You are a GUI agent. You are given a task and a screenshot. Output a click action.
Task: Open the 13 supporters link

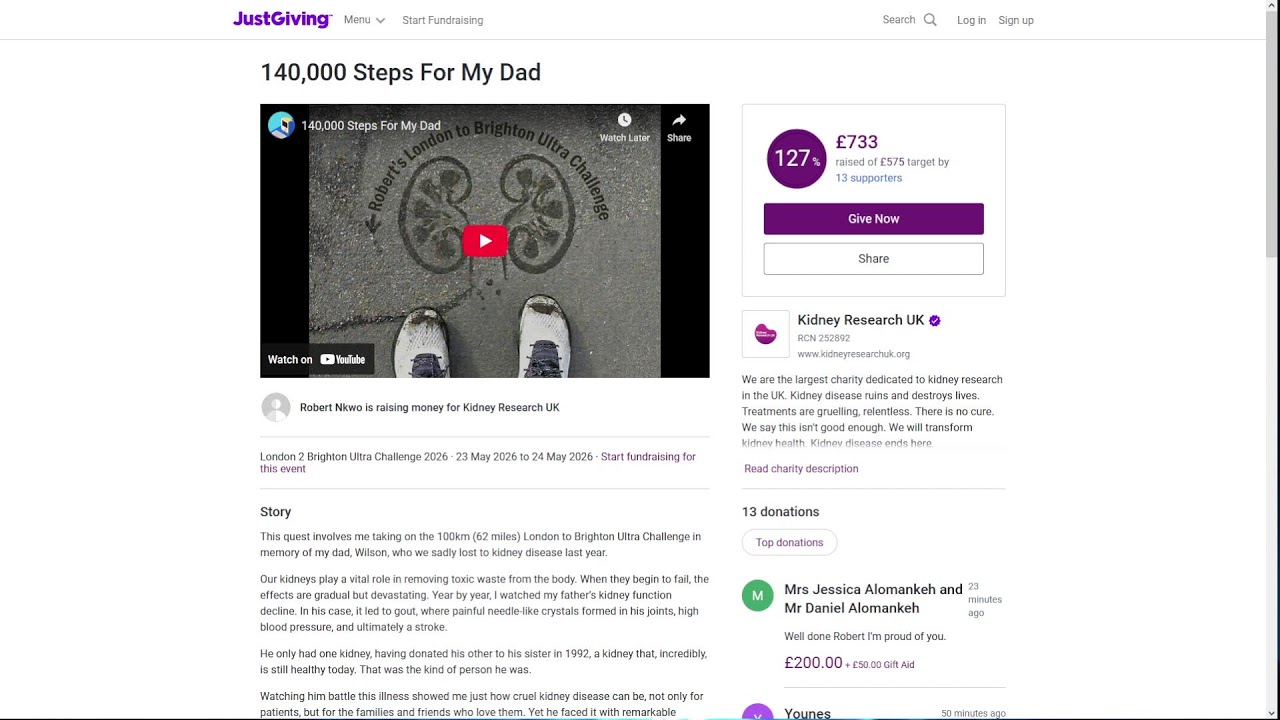pos(869,178)
